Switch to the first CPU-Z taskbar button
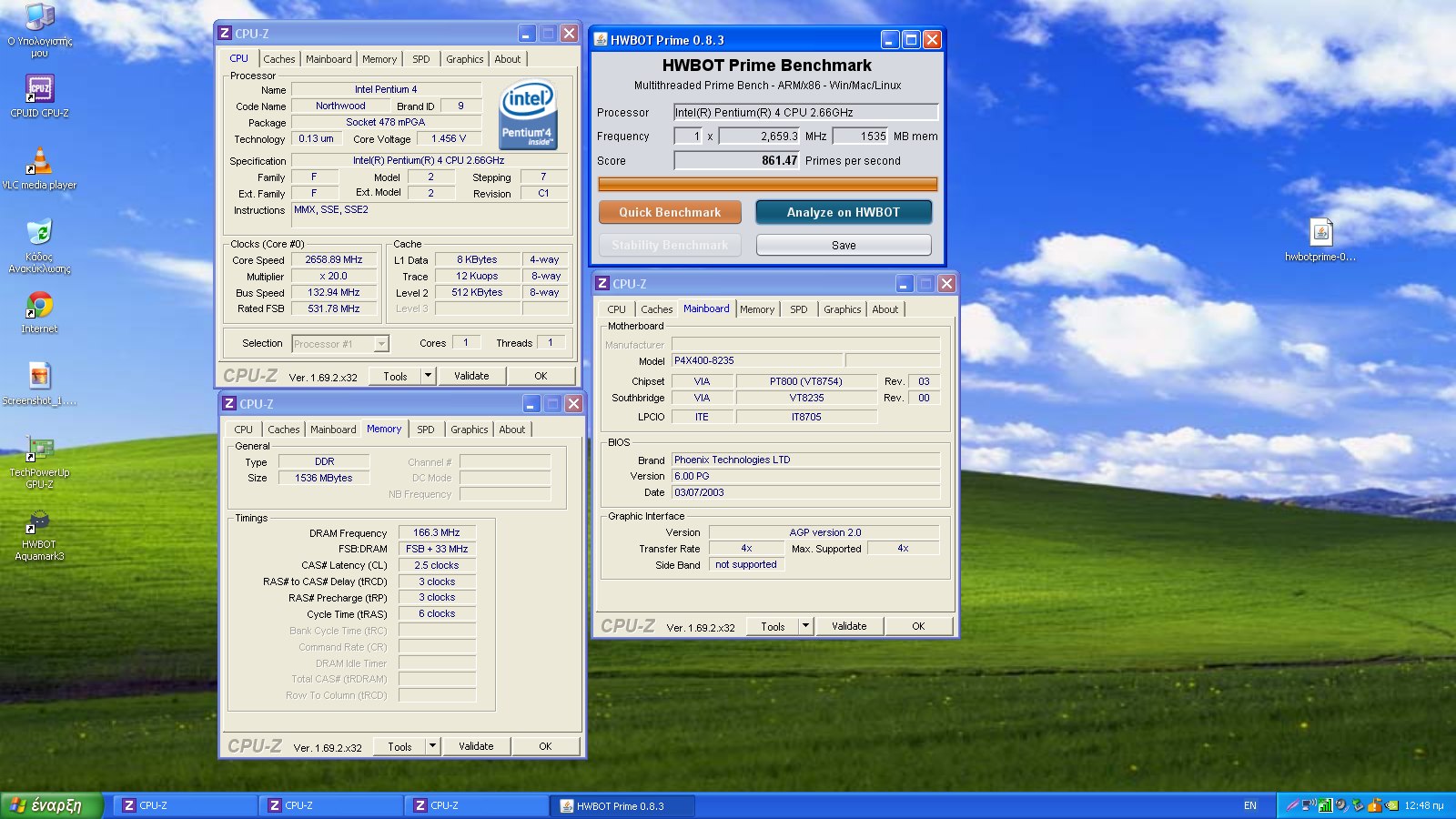Screen dimensions: 1456x819 pyautogui.click(x=186, y=805)
